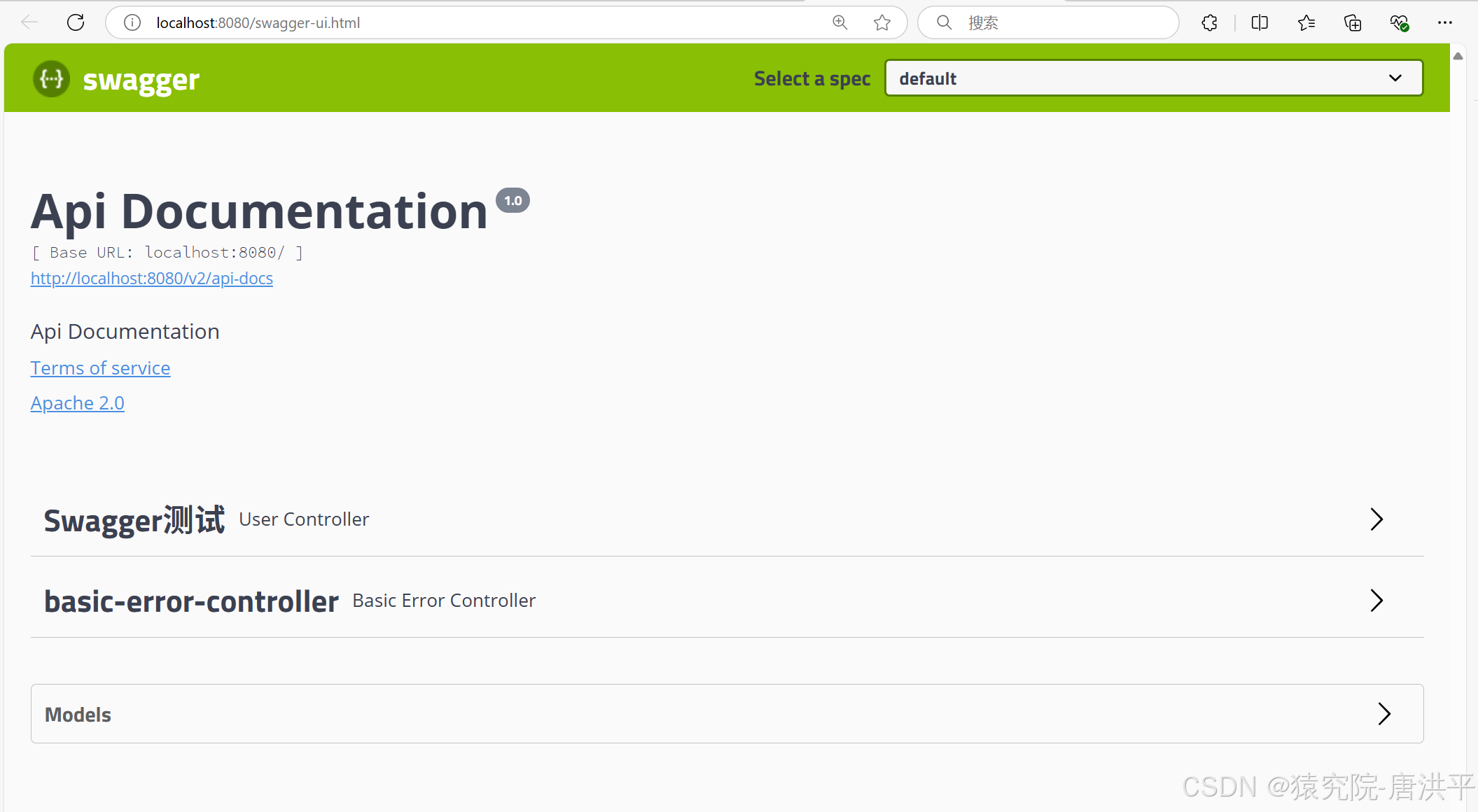Click the page scrollbar up arrow
1478x812 pixels.
coord(1458,56)
